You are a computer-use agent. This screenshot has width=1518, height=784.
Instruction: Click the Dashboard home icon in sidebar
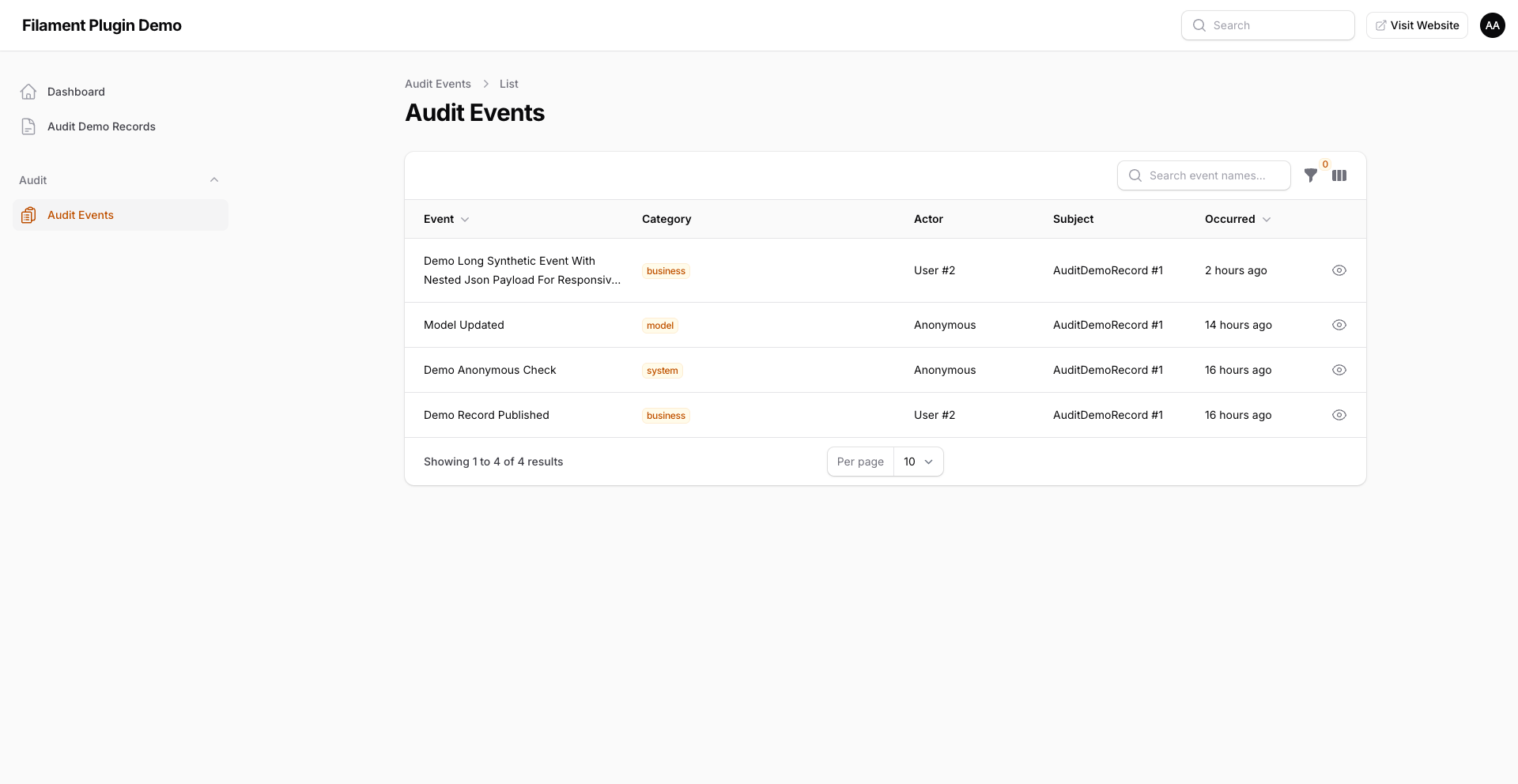(x=28, y=92)
